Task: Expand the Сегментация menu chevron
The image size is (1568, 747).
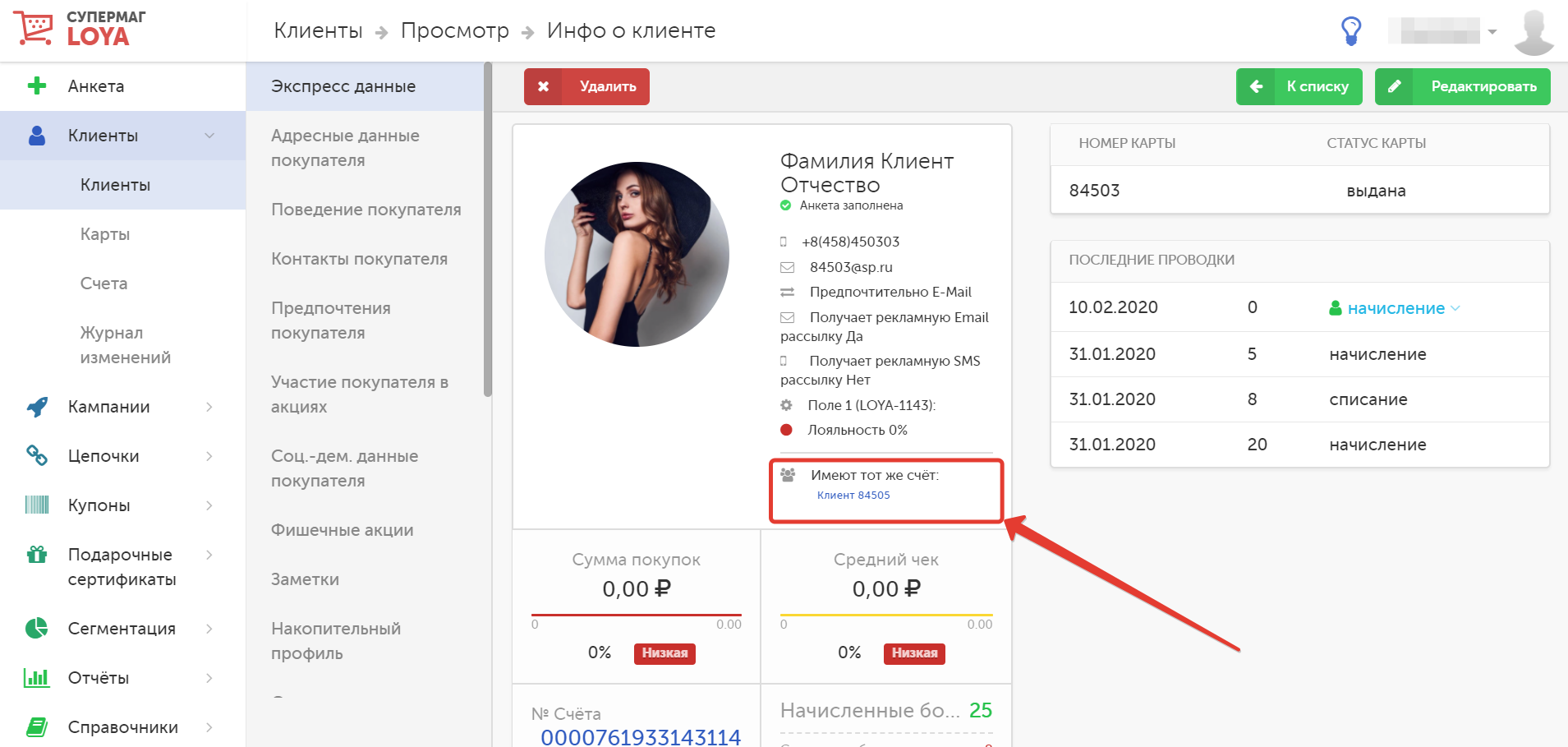Action: click(x=209, y=629)
